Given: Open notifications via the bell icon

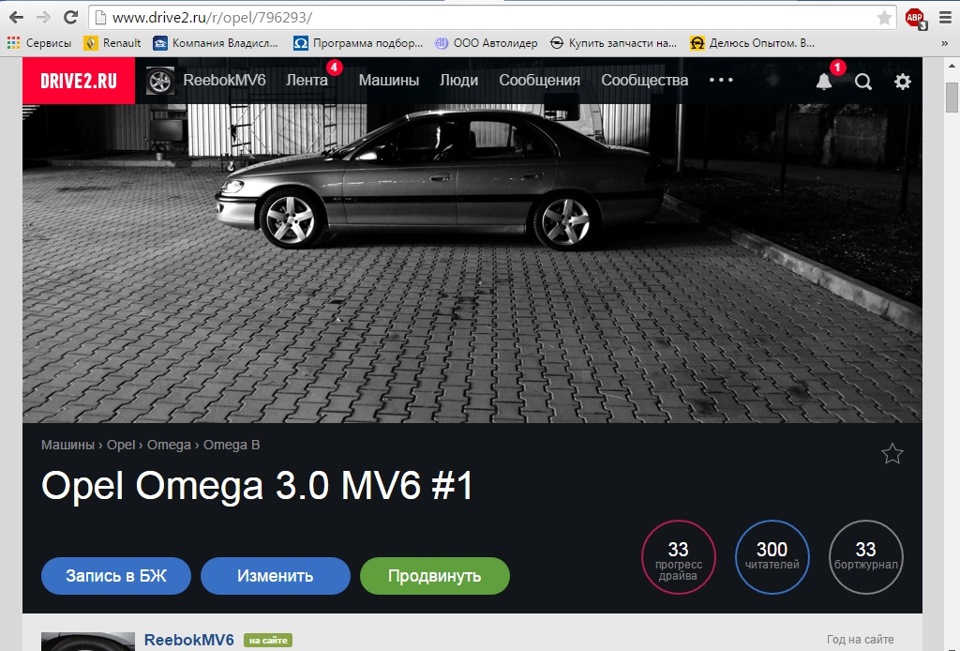Looking at the screenshot, I should pos(824,81).
